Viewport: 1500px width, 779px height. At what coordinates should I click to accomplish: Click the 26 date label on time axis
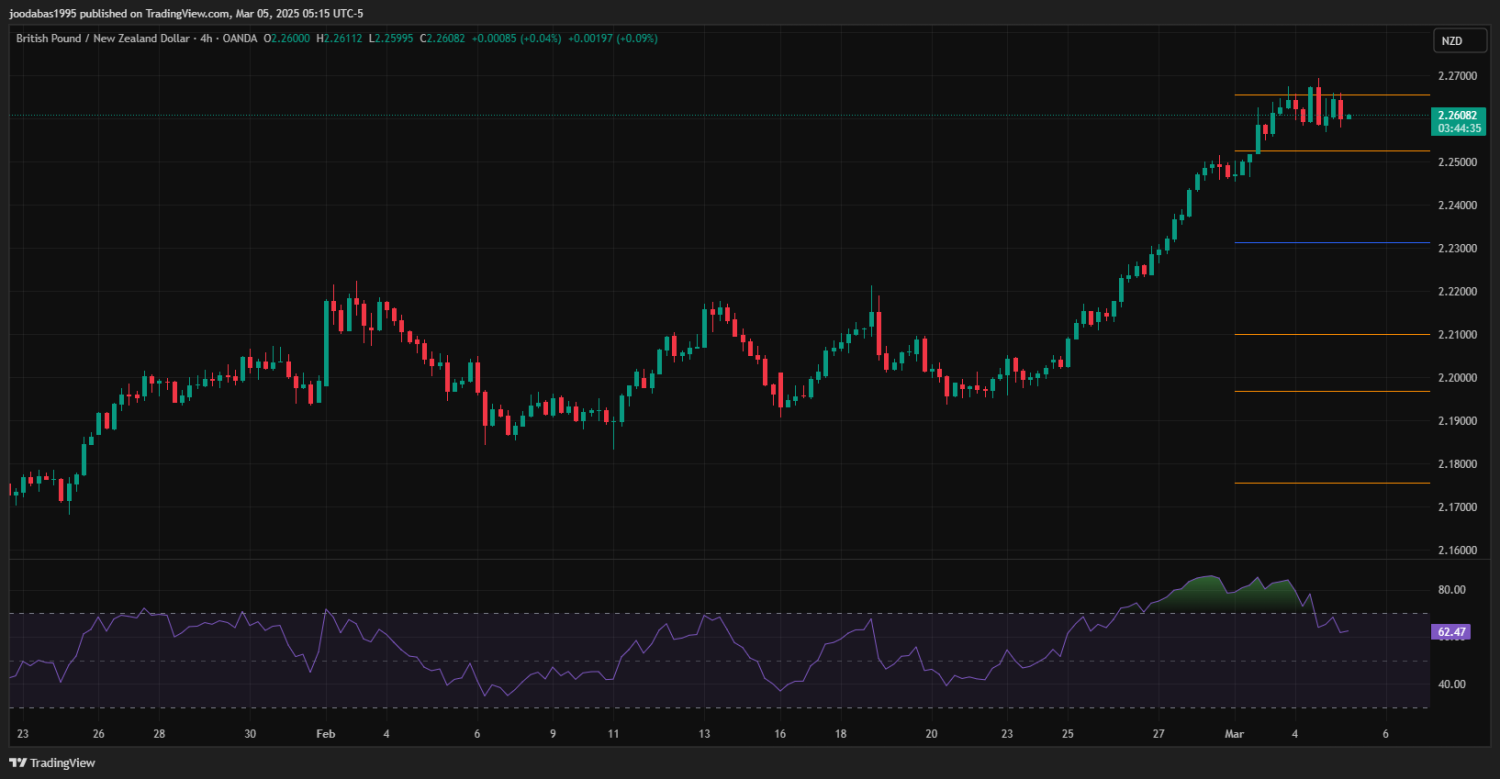99,734
